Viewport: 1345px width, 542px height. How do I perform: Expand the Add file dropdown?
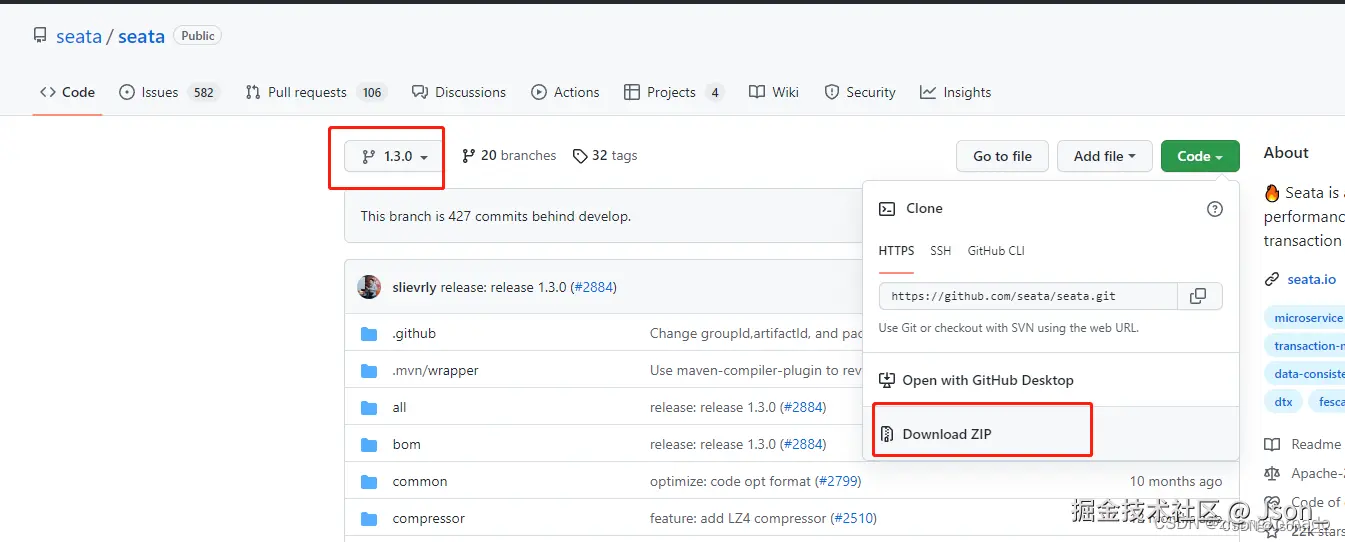1104,156
